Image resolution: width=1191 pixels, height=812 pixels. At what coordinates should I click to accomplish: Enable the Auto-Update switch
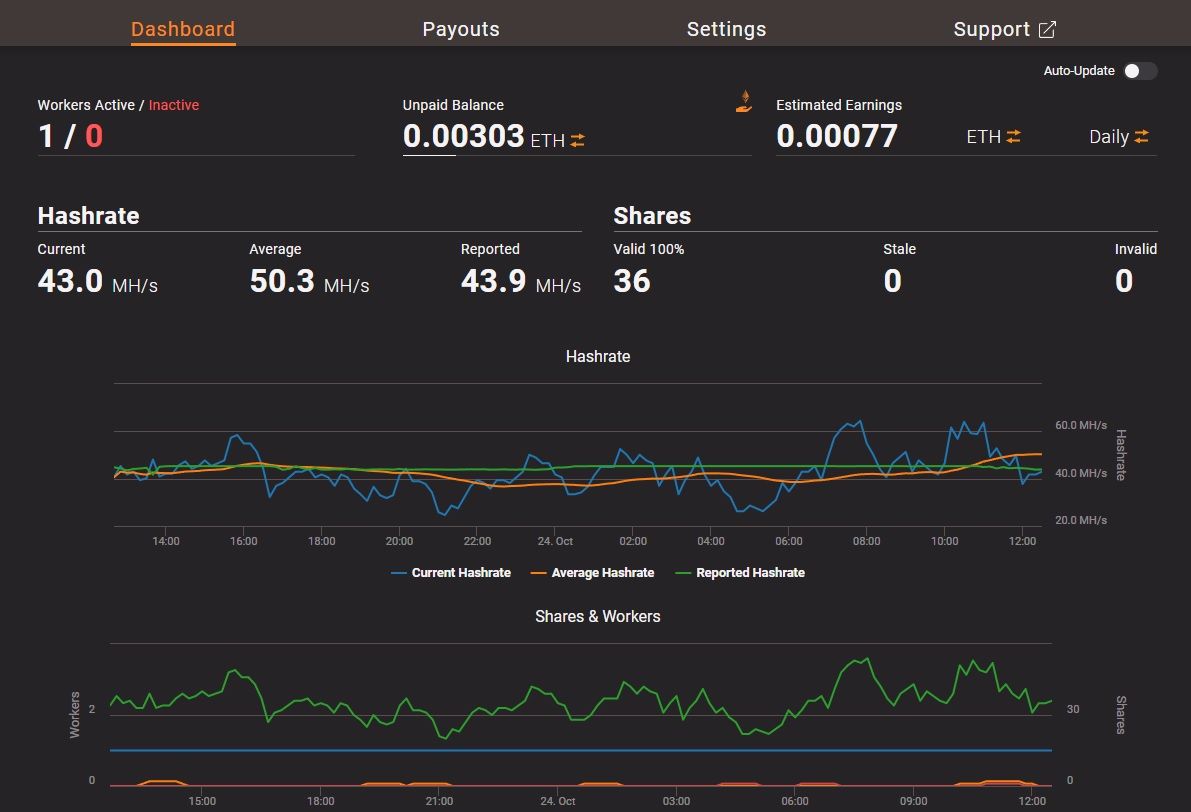pos(1140,71)
